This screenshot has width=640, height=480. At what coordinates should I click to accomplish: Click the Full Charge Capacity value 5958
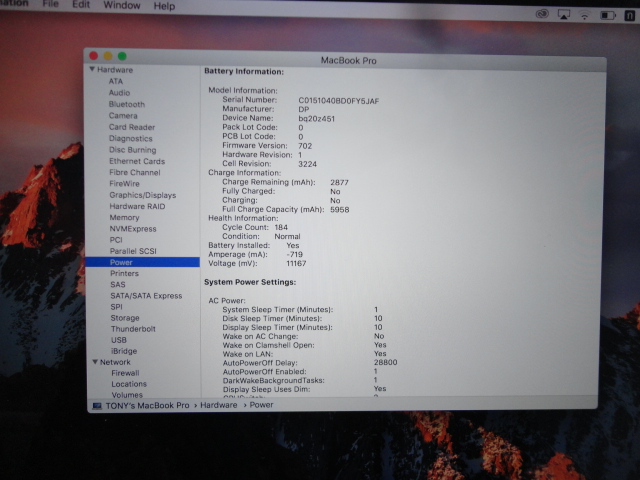340,209
